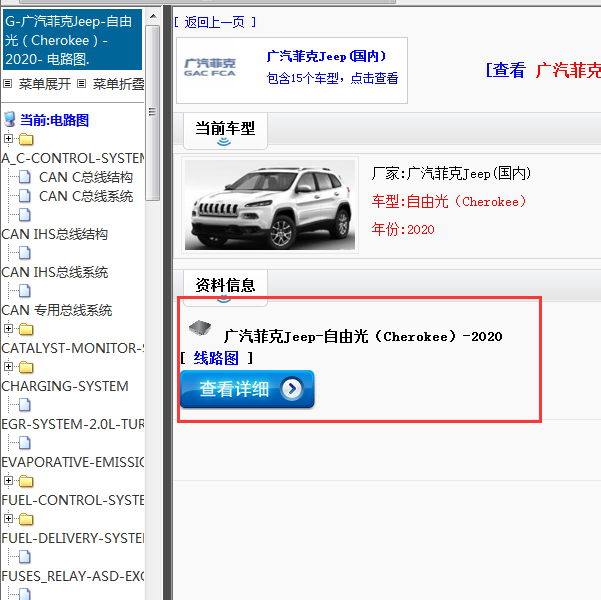601x600 pixels.
Task: Click document icon above EVAPORATIVE-EMISSION
Action: [x=25, y=443]
